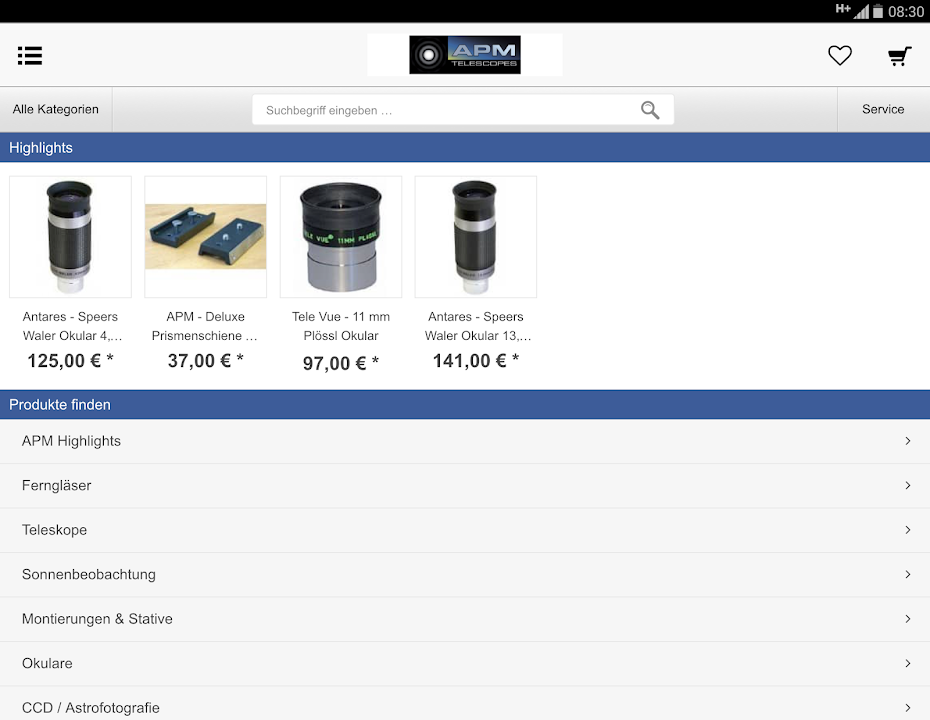Screen dimensions: 930x720
Task: Open Antares Speers Waler Okular 4 thumbnail
Action: [70, 237]
